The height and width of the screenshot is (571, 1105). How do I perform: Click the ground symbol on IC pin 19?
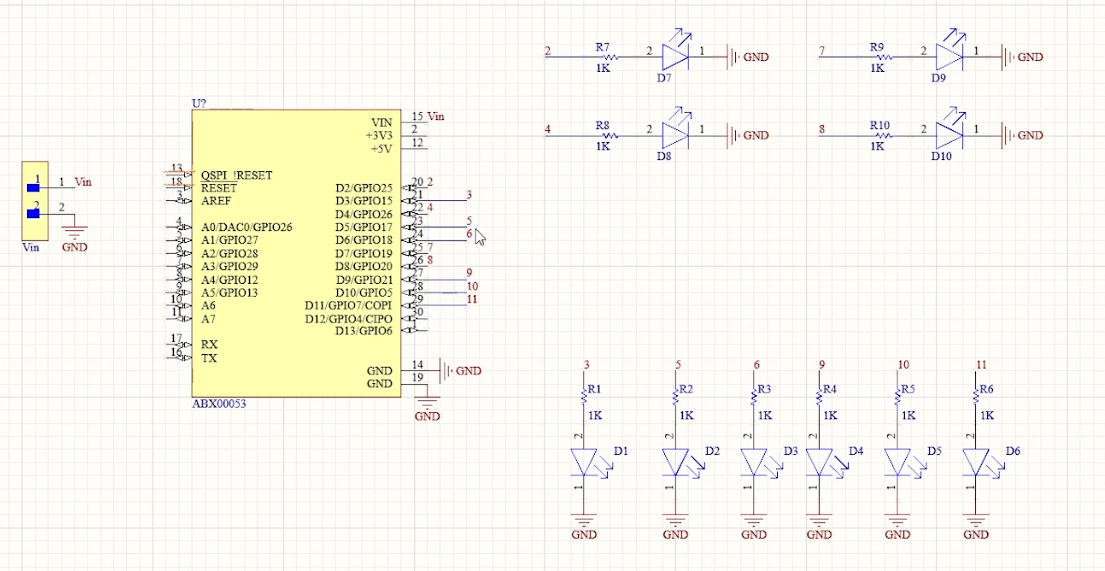(427, 409)
